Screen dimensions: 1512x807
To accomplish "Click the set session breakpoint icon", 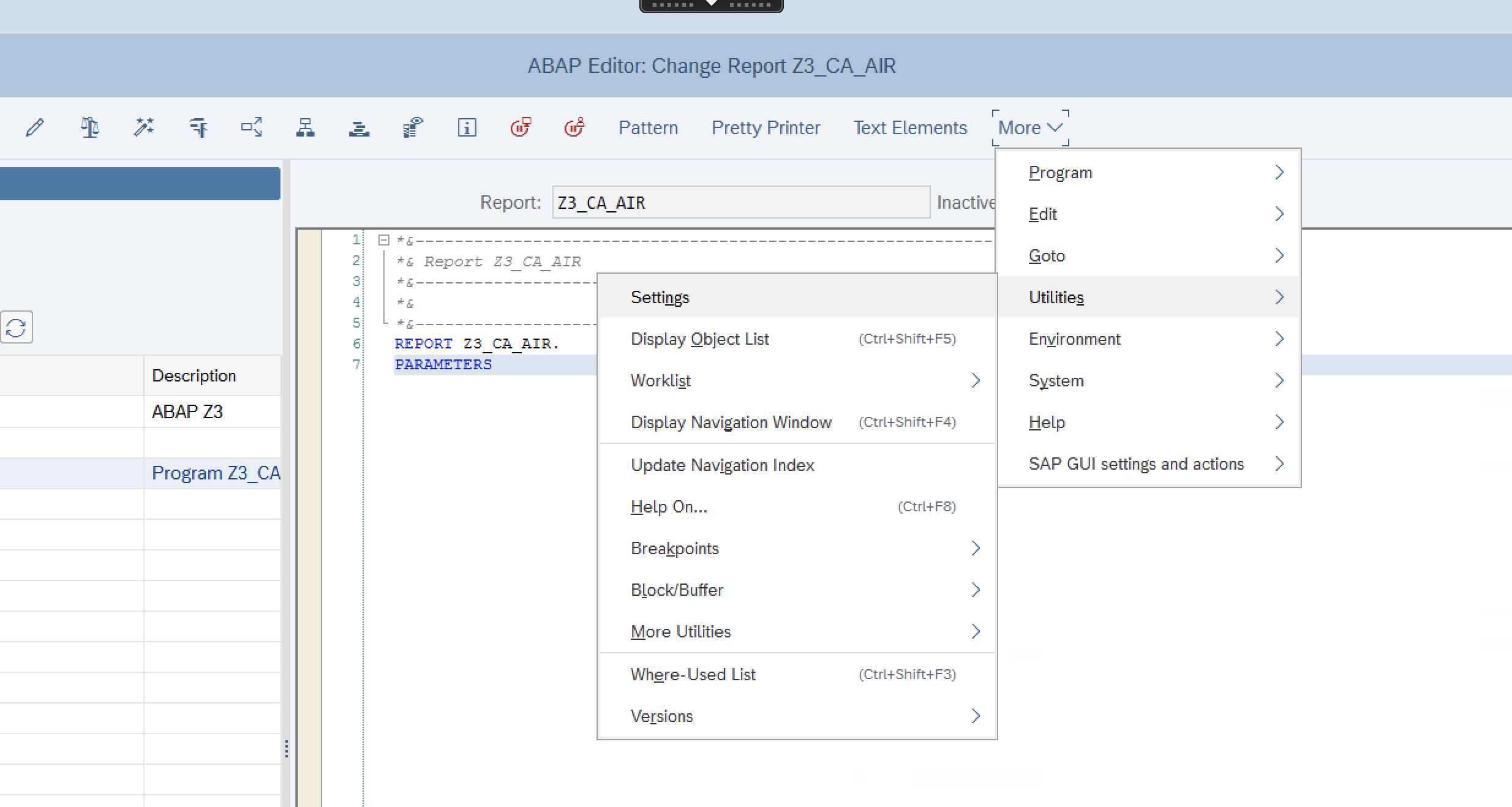I will (x=521, y=127).
